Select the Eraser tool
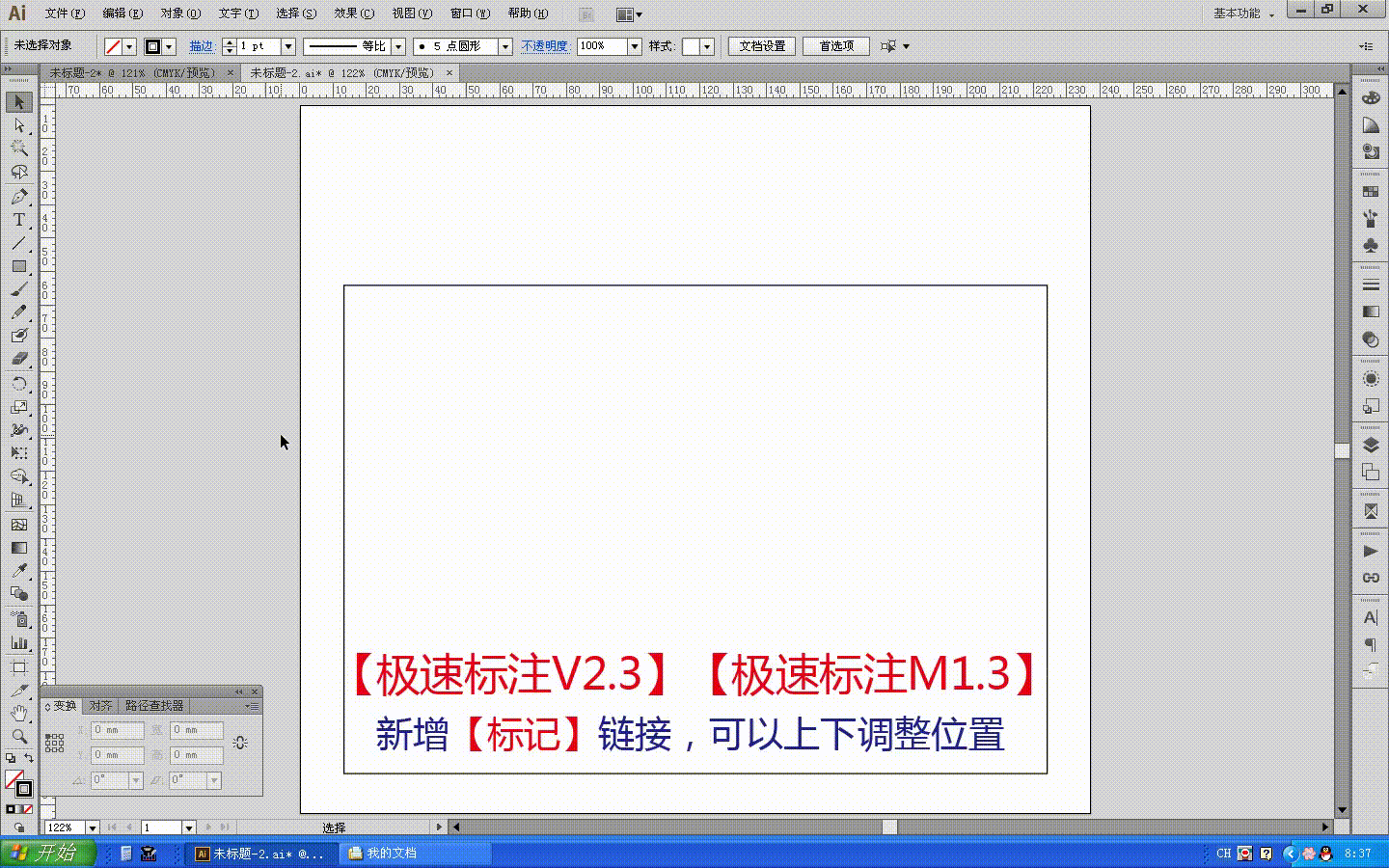 [18, 359]
